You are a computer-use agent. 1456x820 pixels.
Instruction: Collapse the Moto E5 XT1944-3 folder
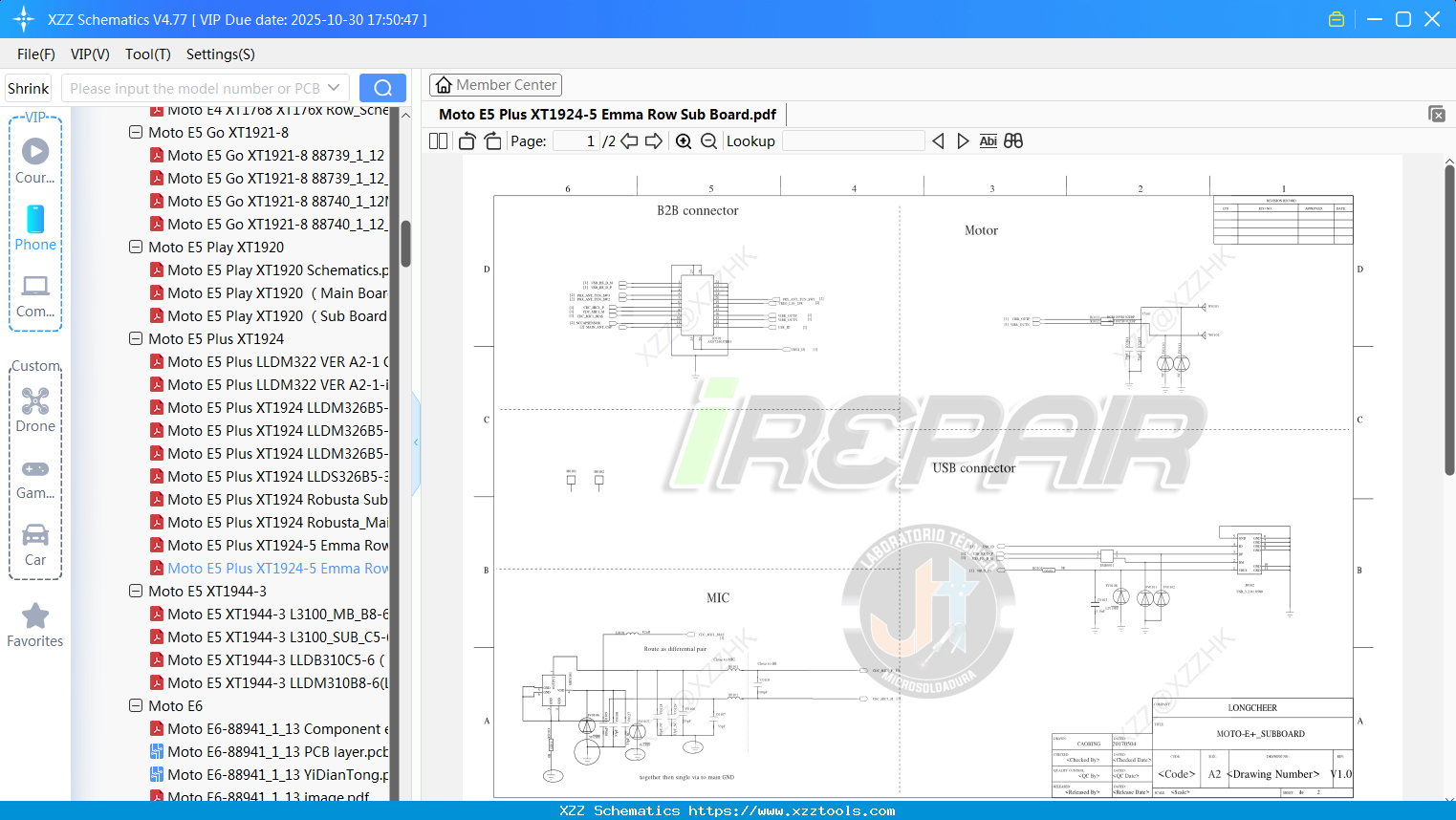point(136,591)
